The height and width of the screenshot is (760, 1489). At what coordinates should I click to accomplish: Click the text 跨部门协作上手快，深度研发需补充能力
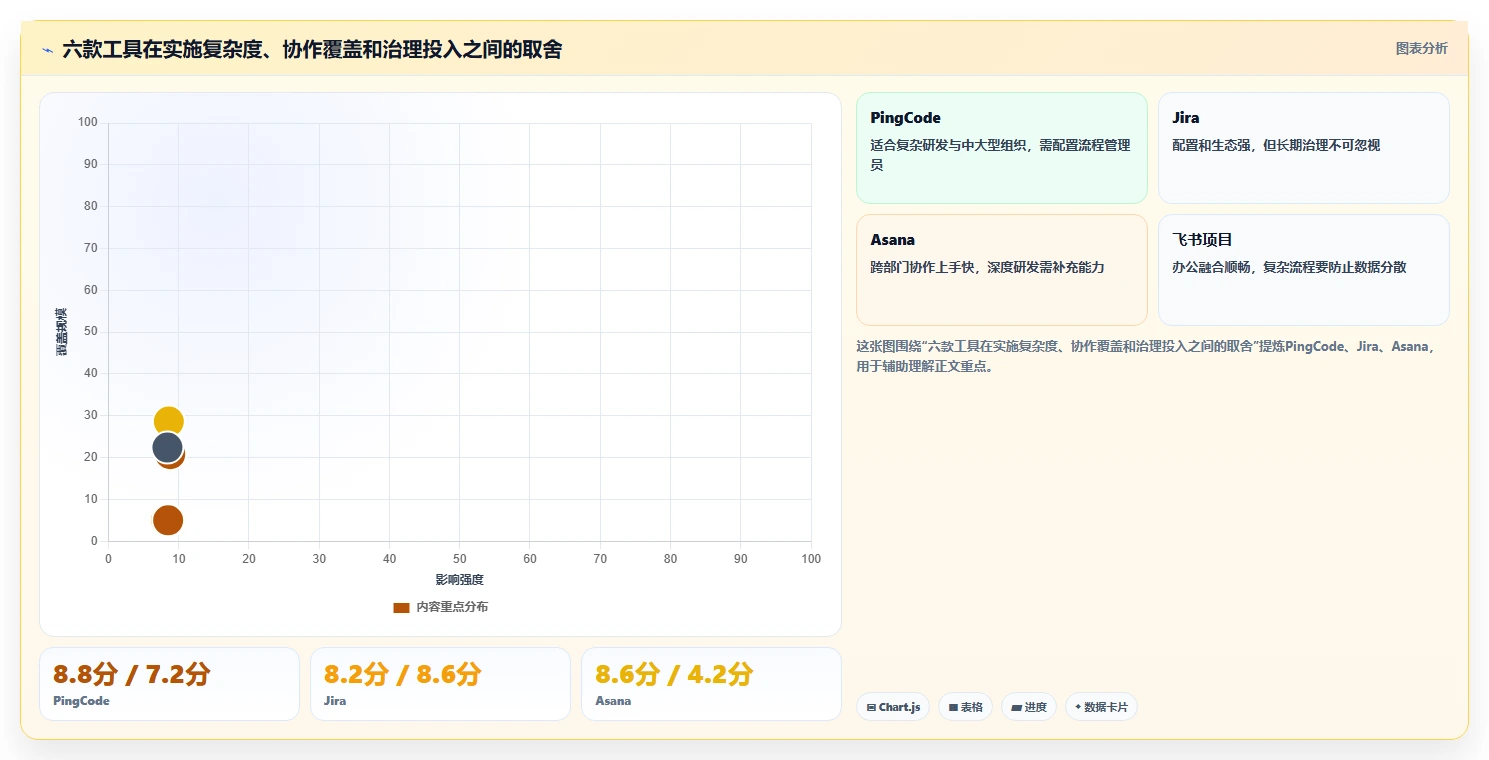click(987, 267)
